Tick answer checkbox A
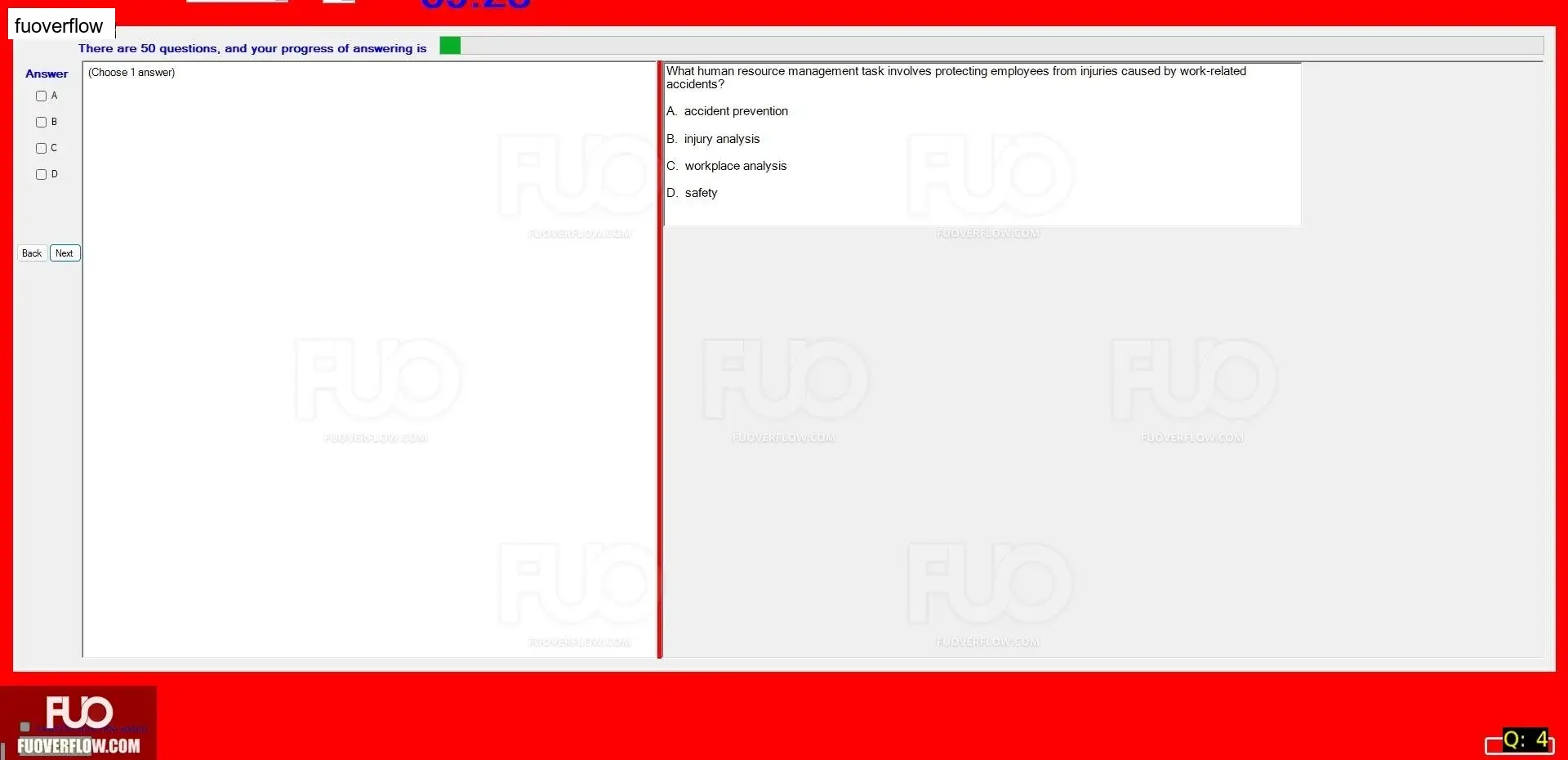Viewport: 1568px width, 760px height. tap(41, 96)
